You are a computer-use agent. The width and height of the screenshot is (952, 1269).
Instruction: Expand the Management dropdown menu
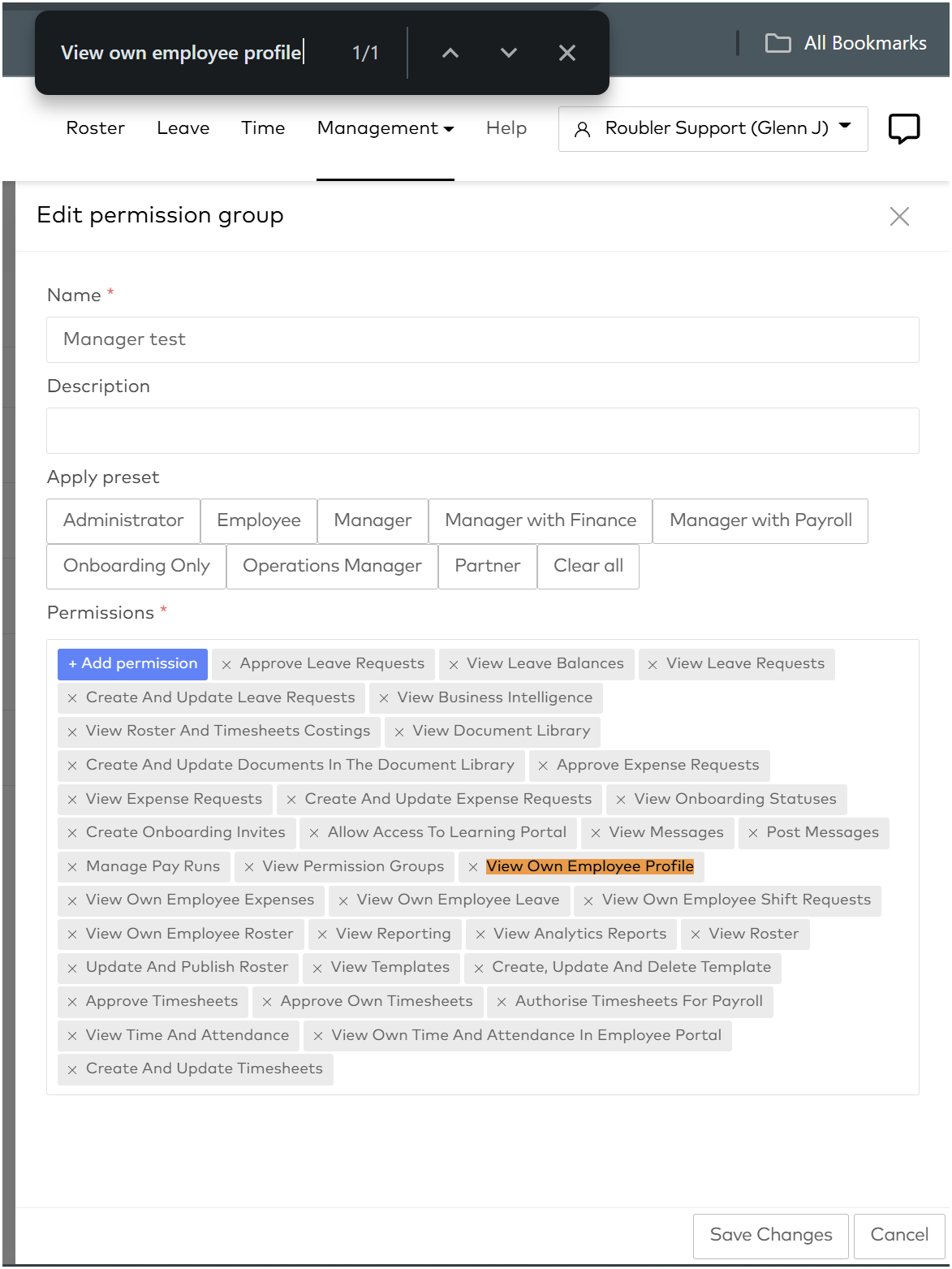click(386, 128)
